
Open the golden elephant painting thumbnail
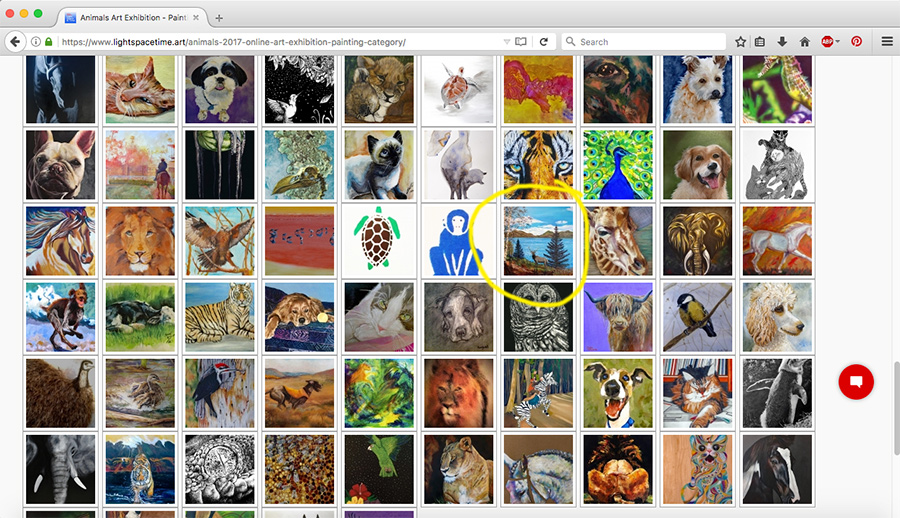pyautogui.click(x=697, y=241)
